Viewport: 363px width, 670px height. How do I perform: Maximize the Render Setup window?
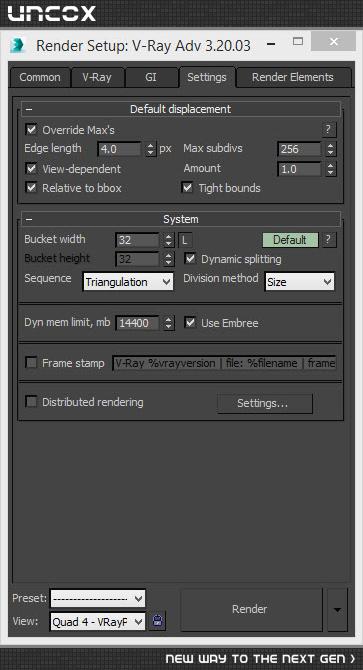pos(298,41)
